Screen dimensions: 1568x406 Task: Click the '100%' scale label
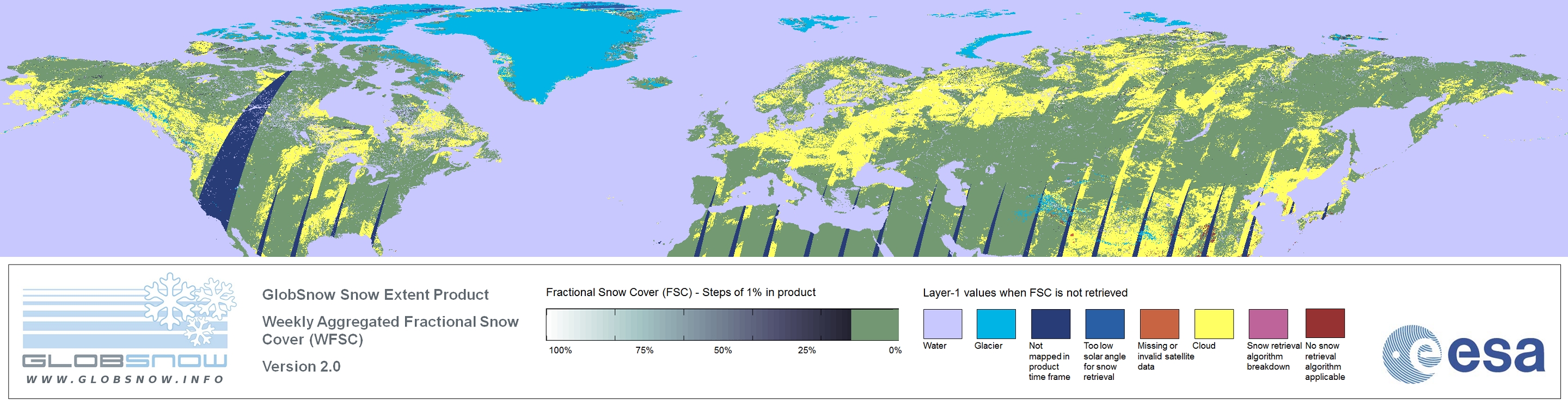click(561, 350)
